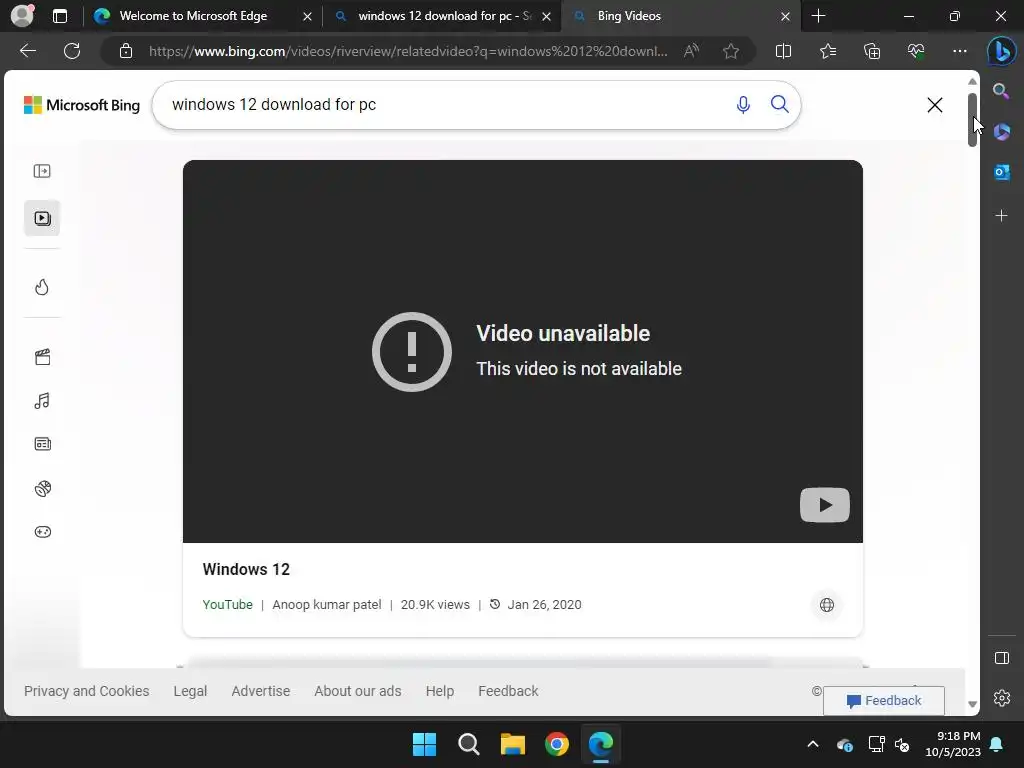Click the YouTube play logo in player
This screenshot has width=1024, height=768.
tap(824, 505)
